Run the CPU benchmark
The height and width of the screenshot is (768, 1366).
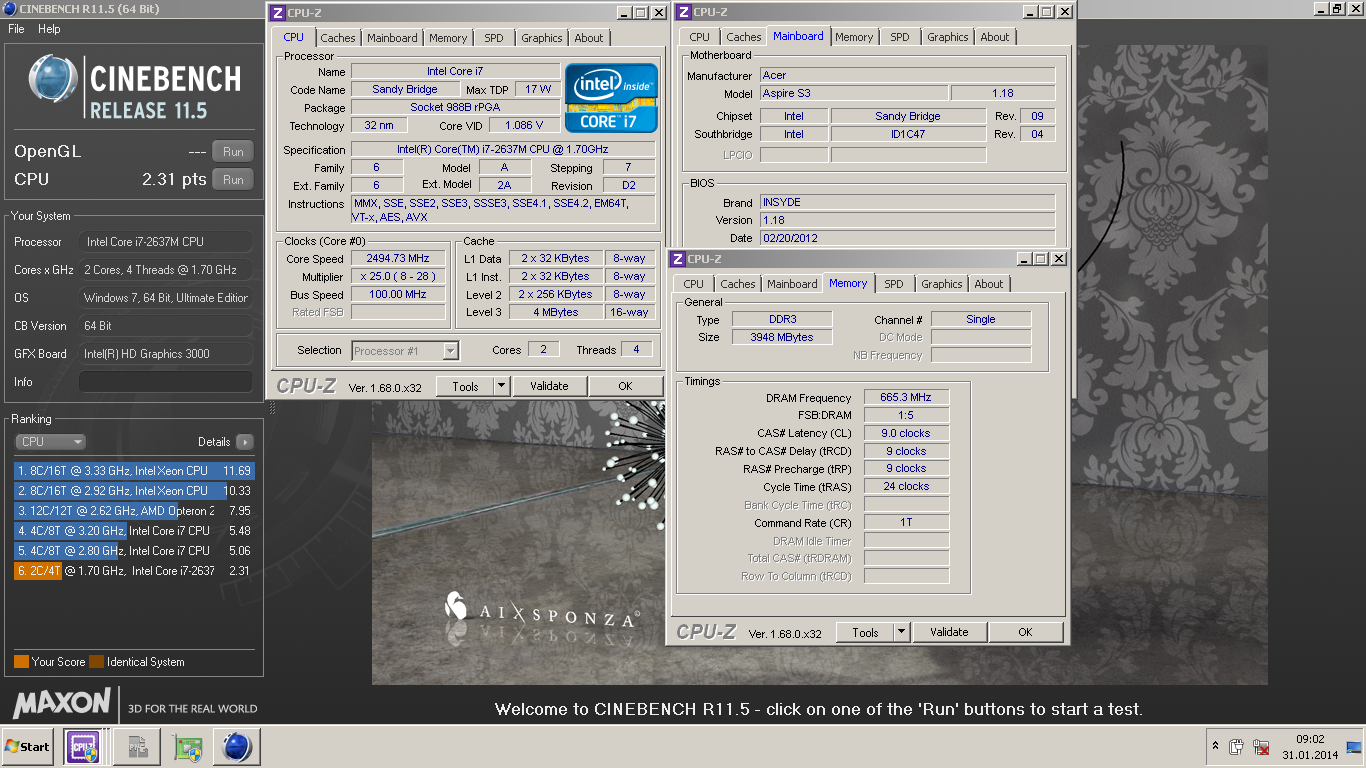(233, 180)
